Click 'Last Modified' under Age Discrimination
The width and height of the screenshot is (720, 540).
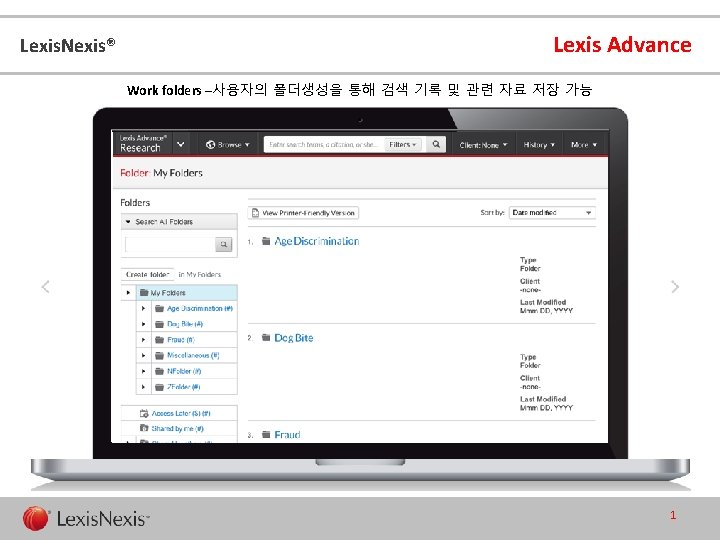(x=543, y=302)
